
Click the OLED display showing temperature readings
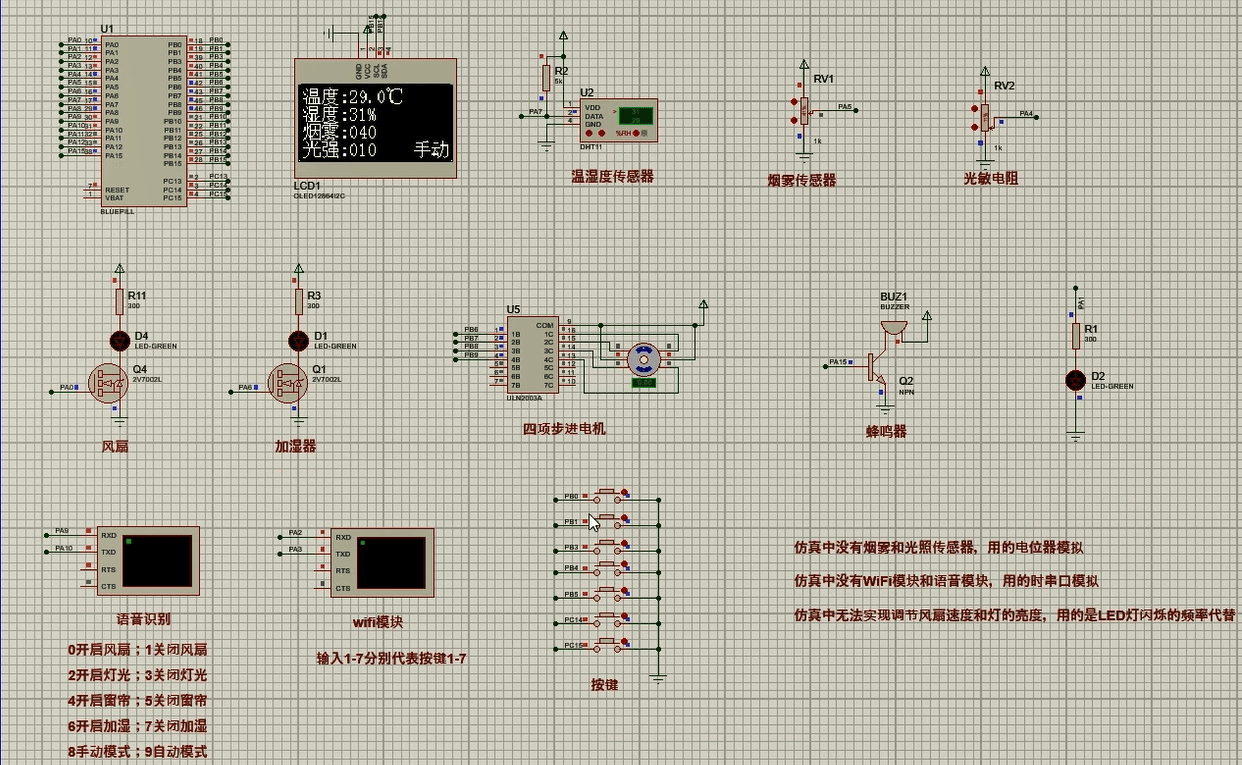pyautogui.click(x=375, y=122)
